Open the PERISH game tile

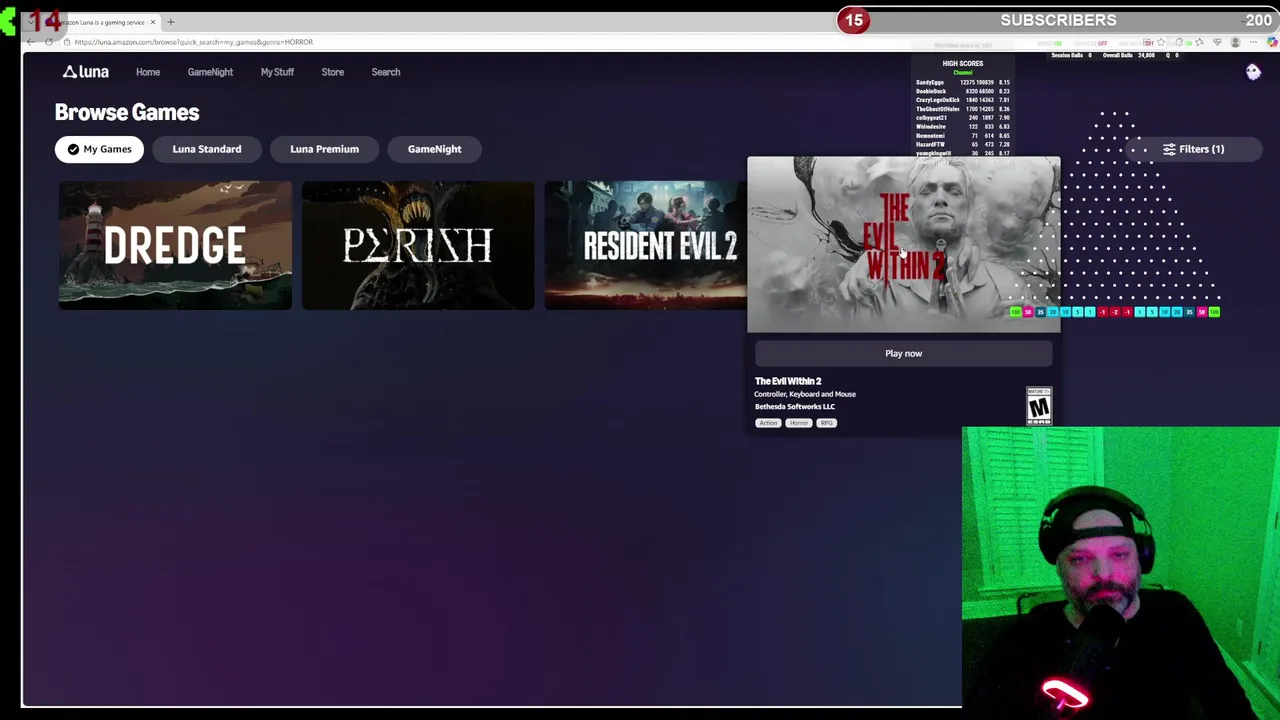[418, 245]
